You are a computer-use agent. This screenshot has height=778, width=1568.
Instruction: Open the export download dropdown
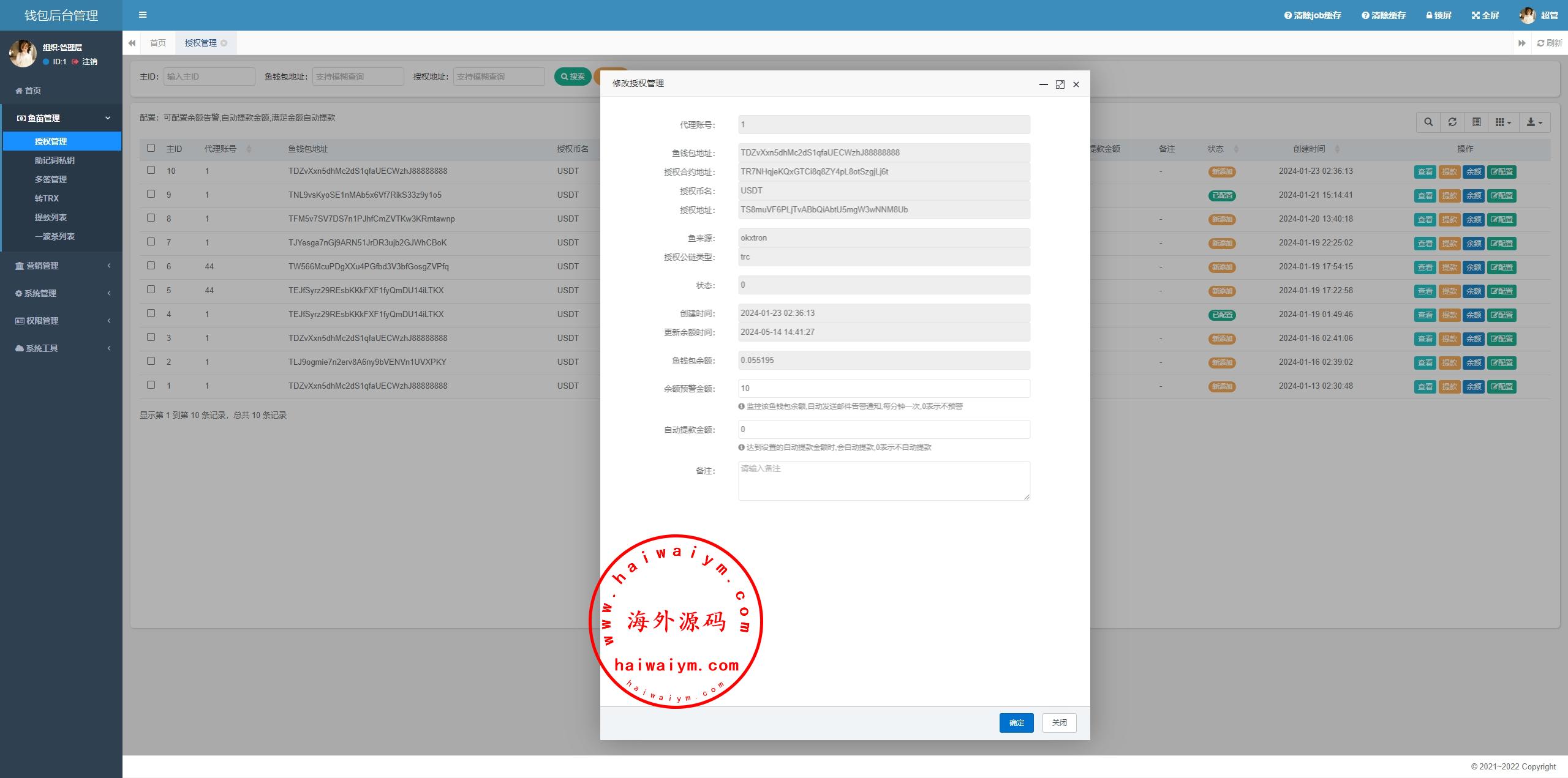tap(1534, 122)
